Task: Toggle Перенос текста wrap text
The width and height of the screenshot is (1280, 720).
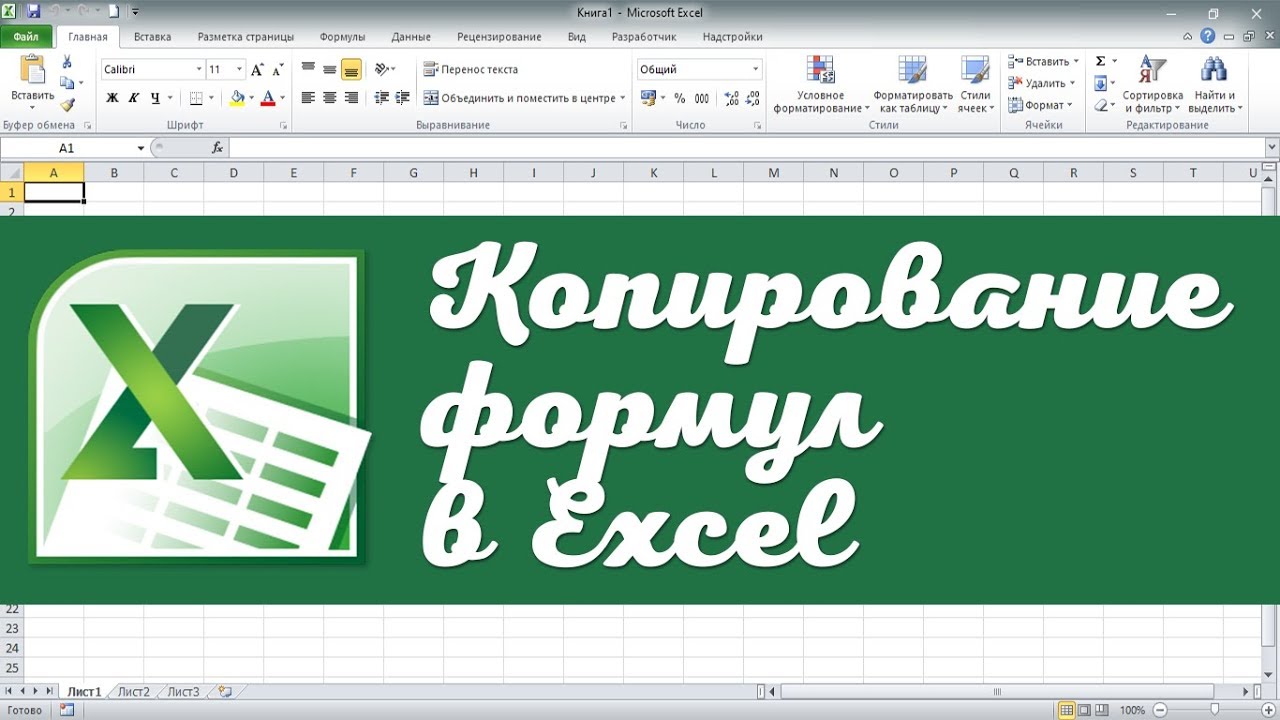Action: (471, 70)
